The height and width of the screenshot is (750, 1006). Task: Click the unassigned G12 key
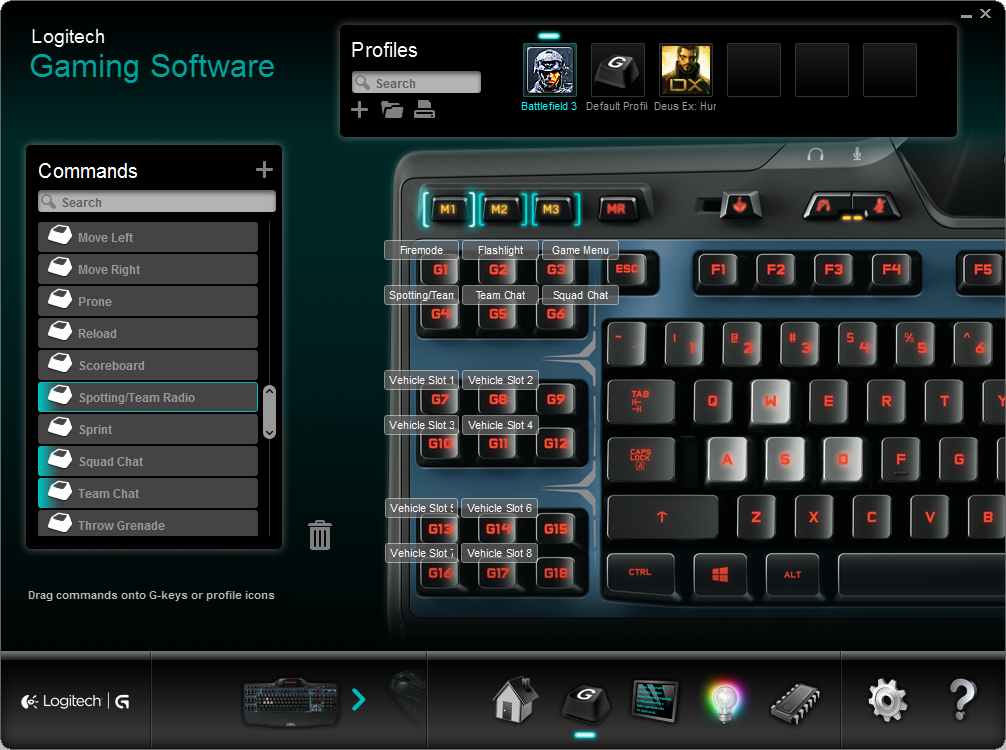tap(556, 444)
